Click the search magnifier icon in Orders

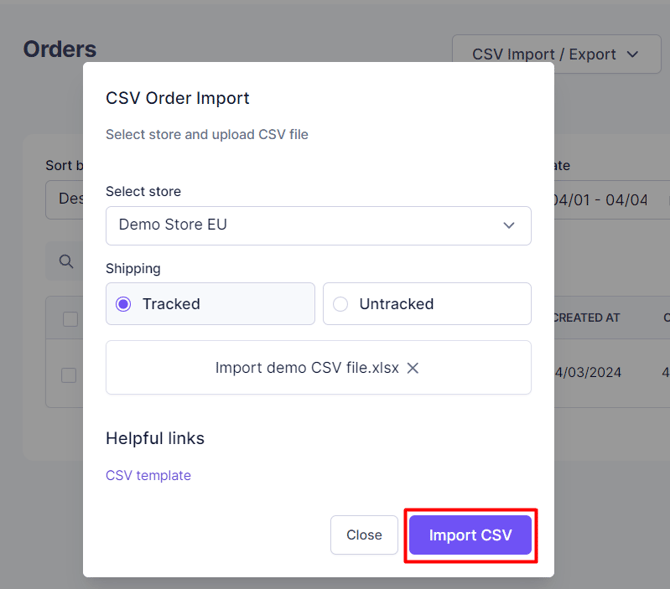click(66, 262)
